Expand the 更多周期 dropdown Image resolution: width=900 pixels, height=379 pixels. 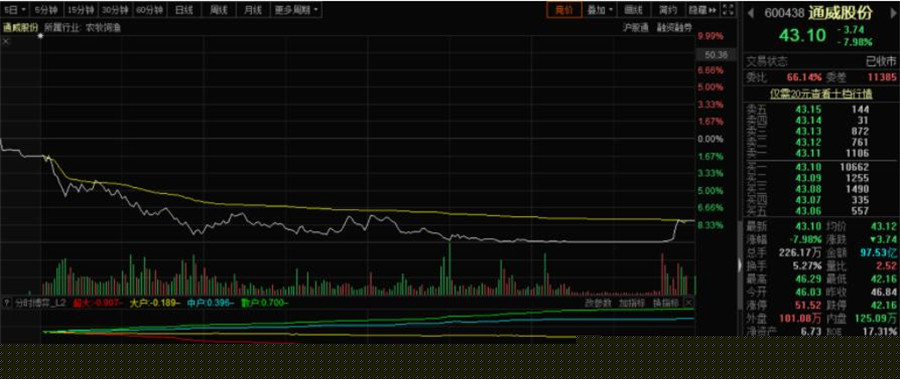coord(296,10)
